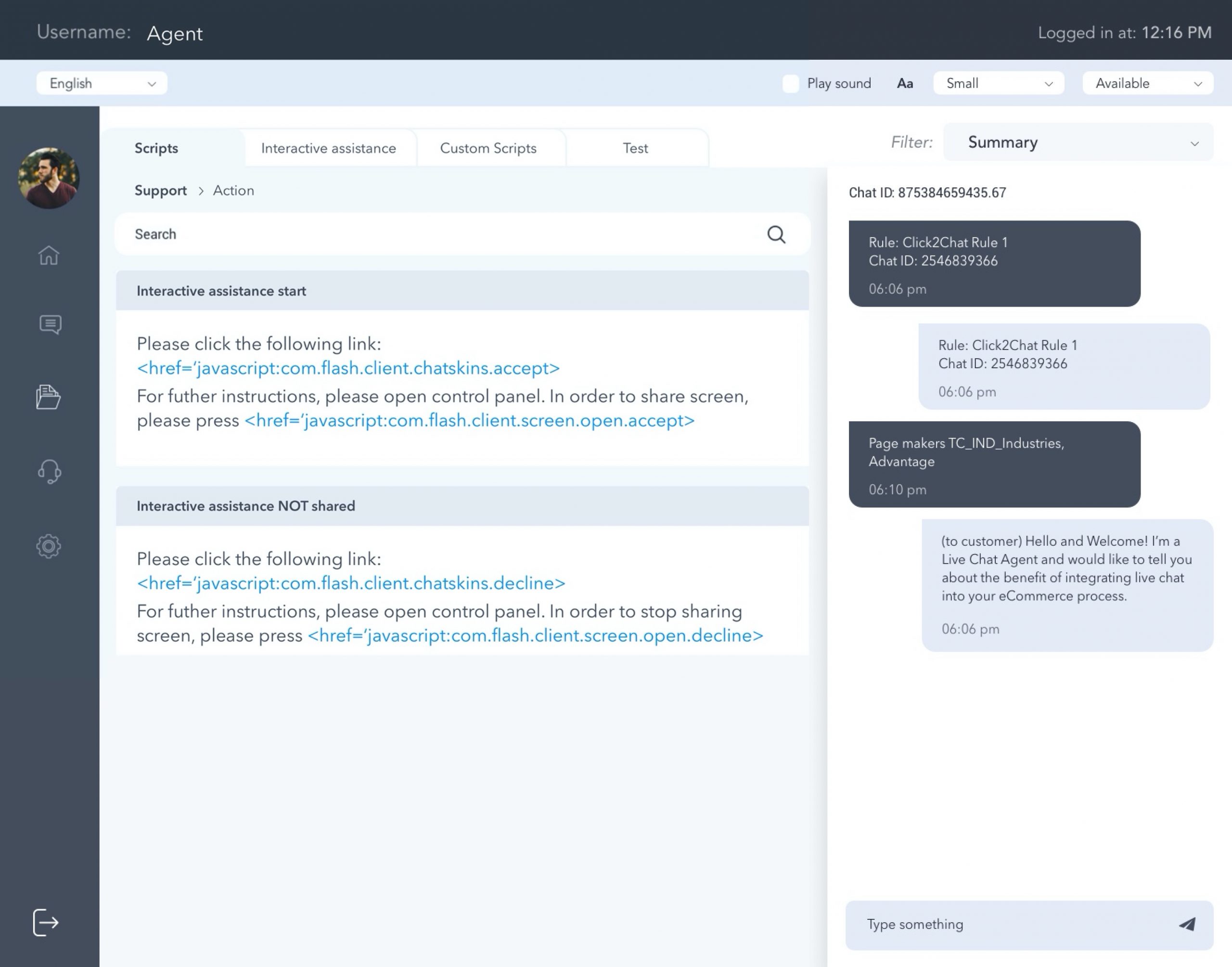Image resolution: width=1232 pixels, height=967 pixels.
Task: Open the Small font size dropdown
Action: click(x=998, y=83)
